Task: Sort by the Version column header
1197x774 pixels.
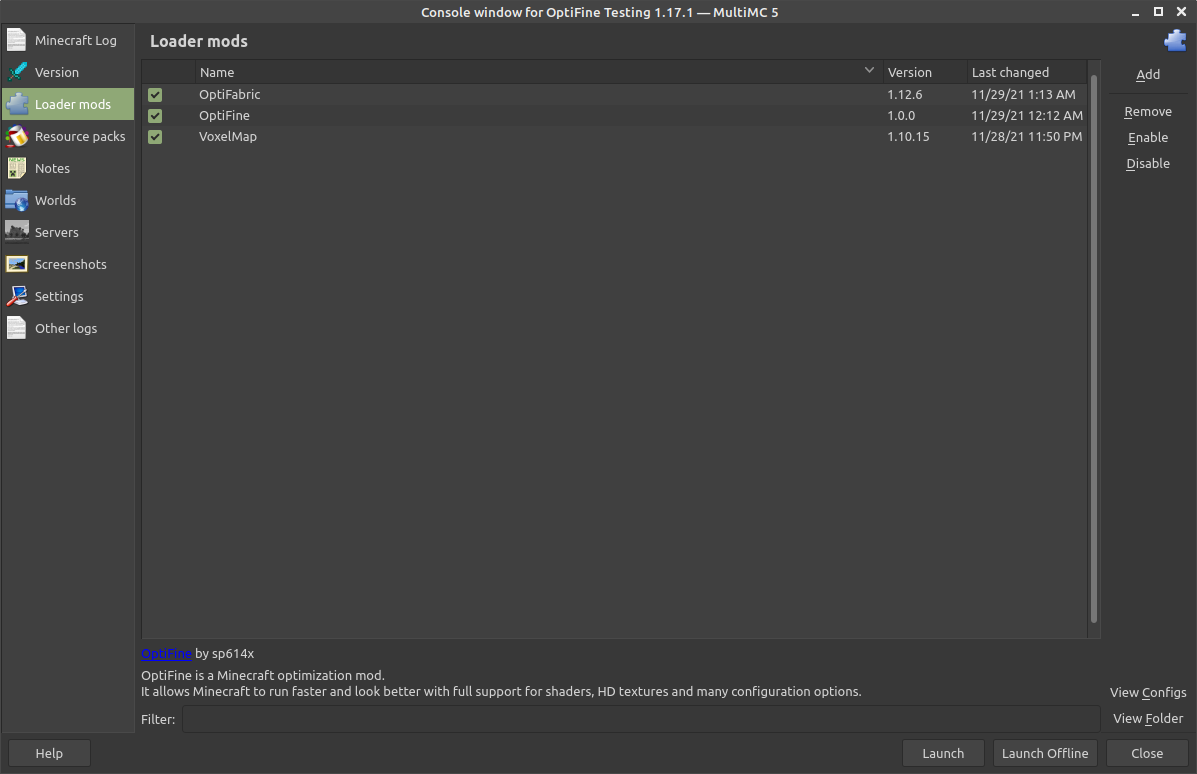Action: click(924, 73)
